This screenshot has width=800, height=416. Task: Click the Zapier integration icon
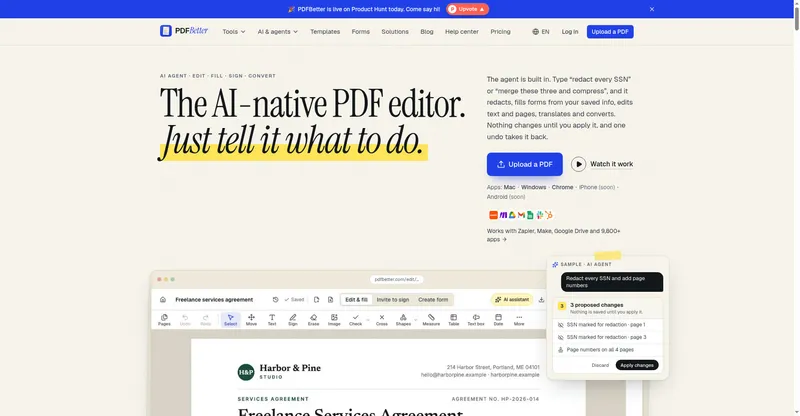coord(493,215)
